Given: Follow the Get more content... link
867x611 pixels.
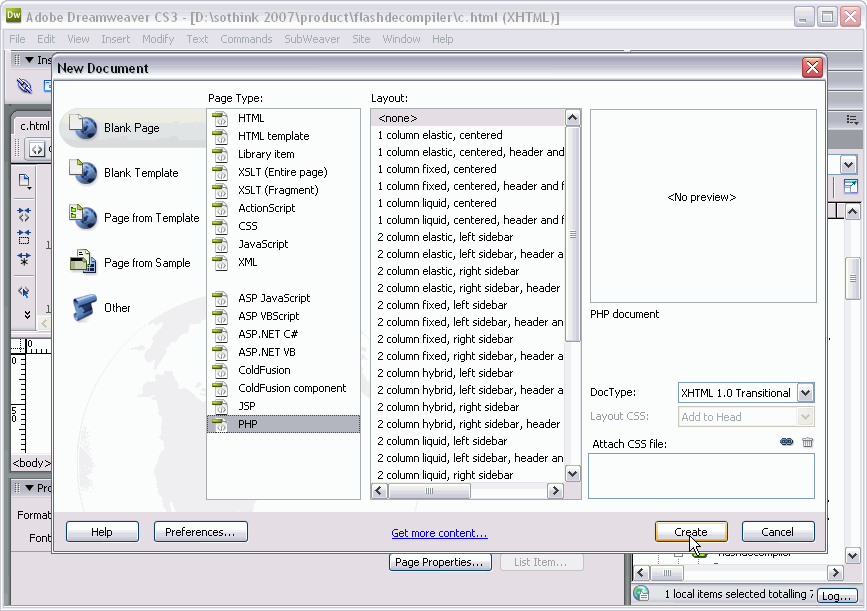Looking at the screenshot, I should [x=439, y=533].
